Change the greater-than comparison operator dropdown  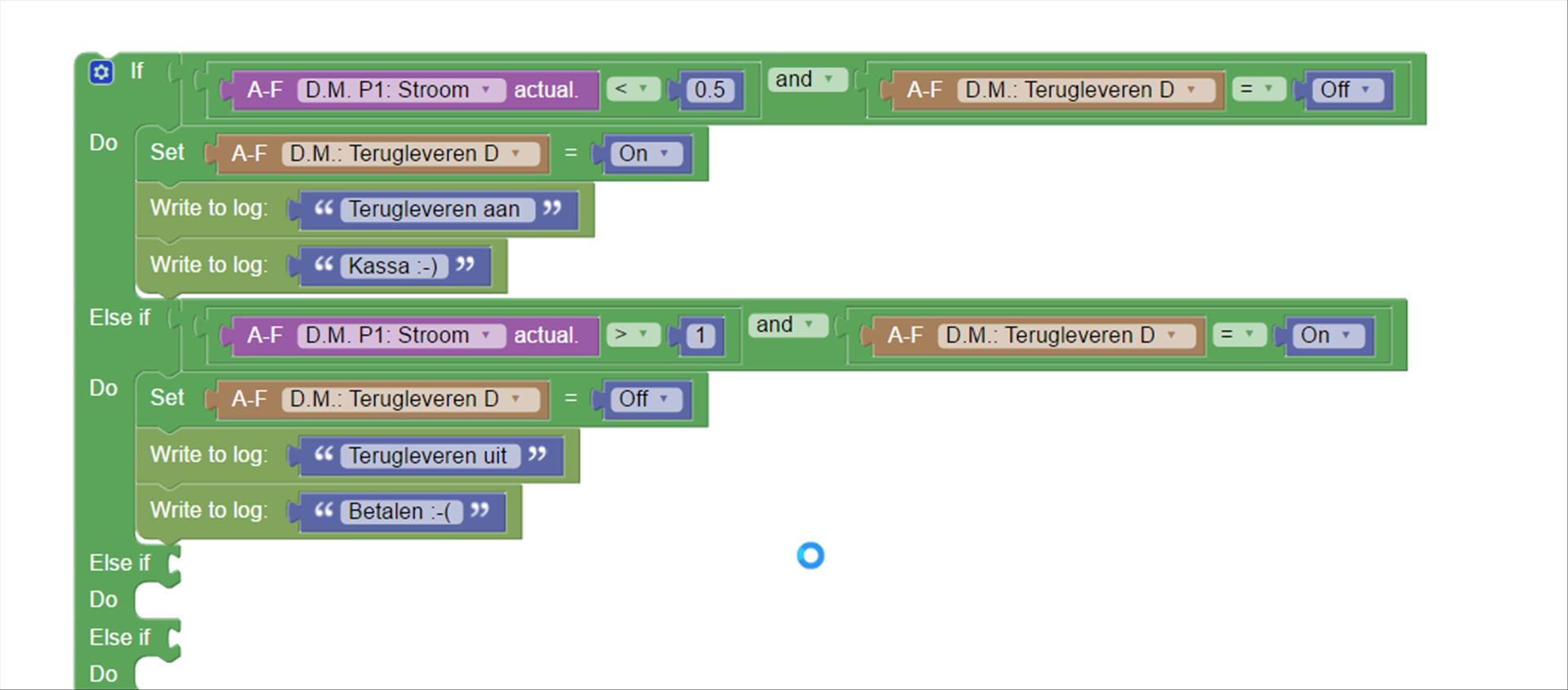pyautogui.click(x=633, y=335)
